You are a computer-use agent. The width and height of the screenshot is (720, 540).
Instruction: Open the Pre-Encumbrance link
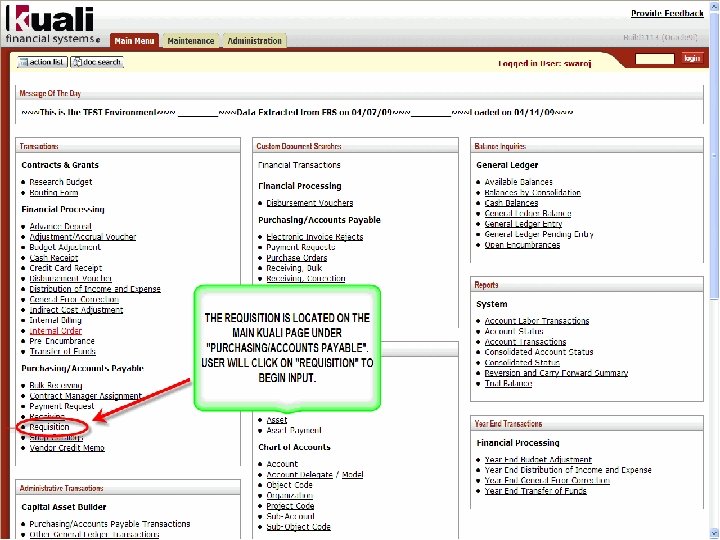[x=62, y=341]
